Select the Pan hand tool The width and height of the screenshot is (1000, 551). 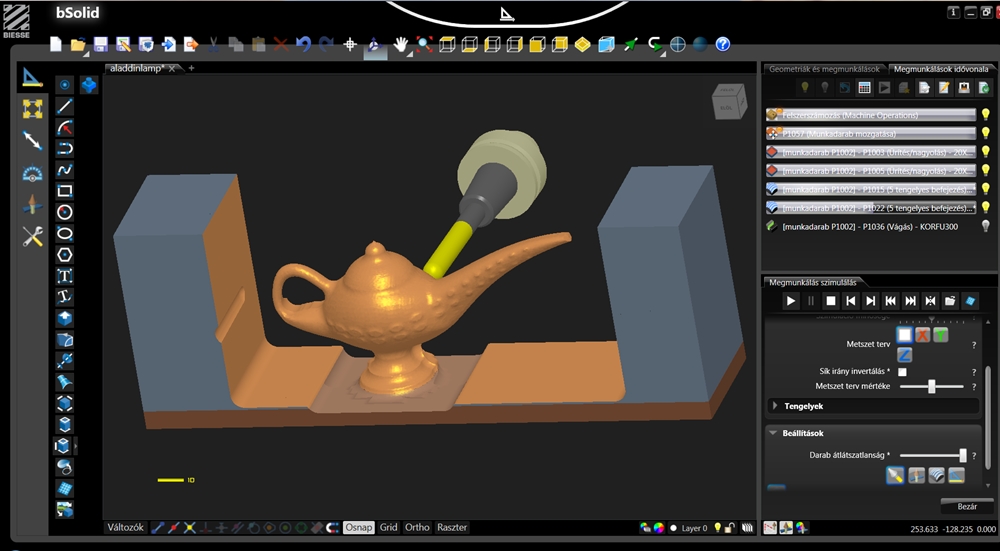tap(400, 44)
